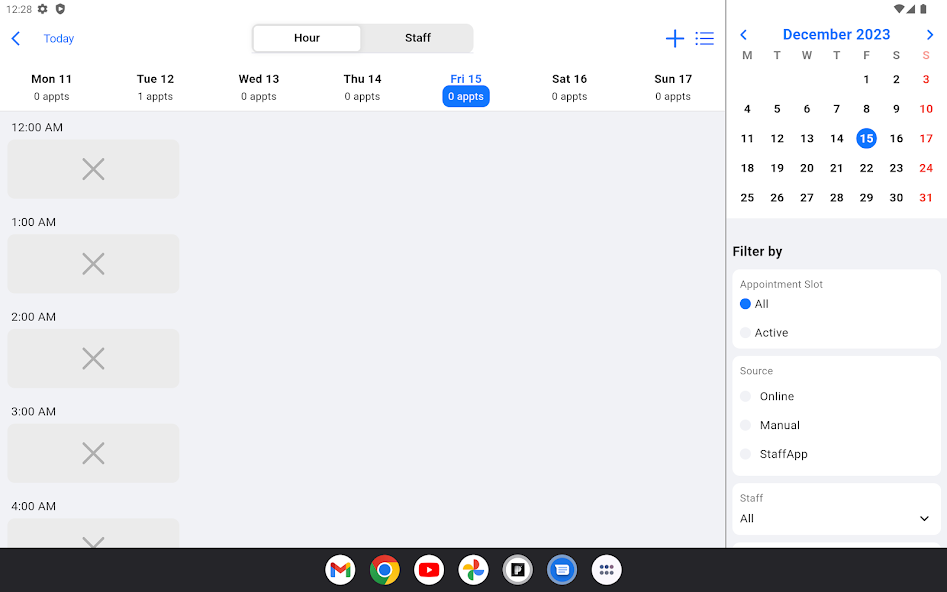This screenshot has height=592, width=947.
Task: Select December 25 on the mini calendar
Action: coord(747,197)
